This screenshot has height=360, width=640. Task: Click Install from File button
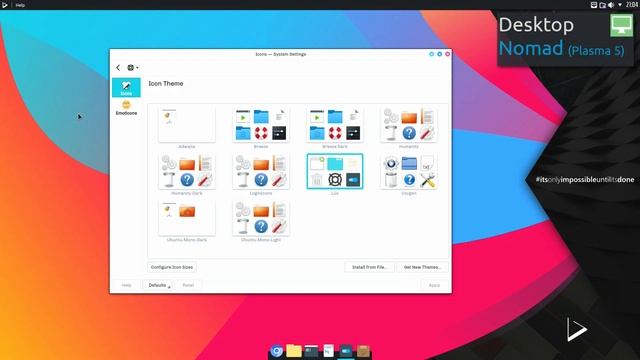369,267
